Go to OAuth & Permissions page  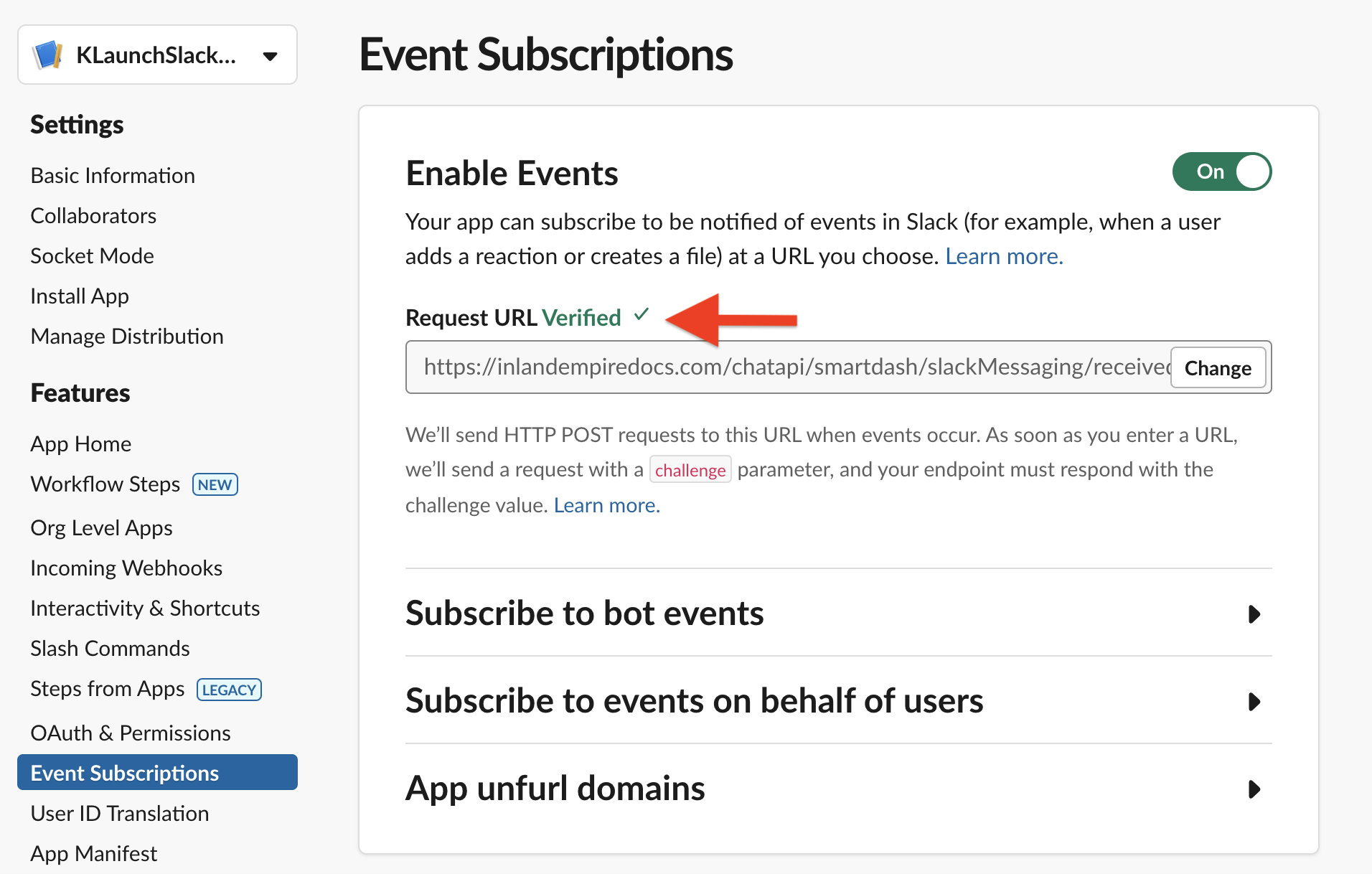(x=131, y=733)
